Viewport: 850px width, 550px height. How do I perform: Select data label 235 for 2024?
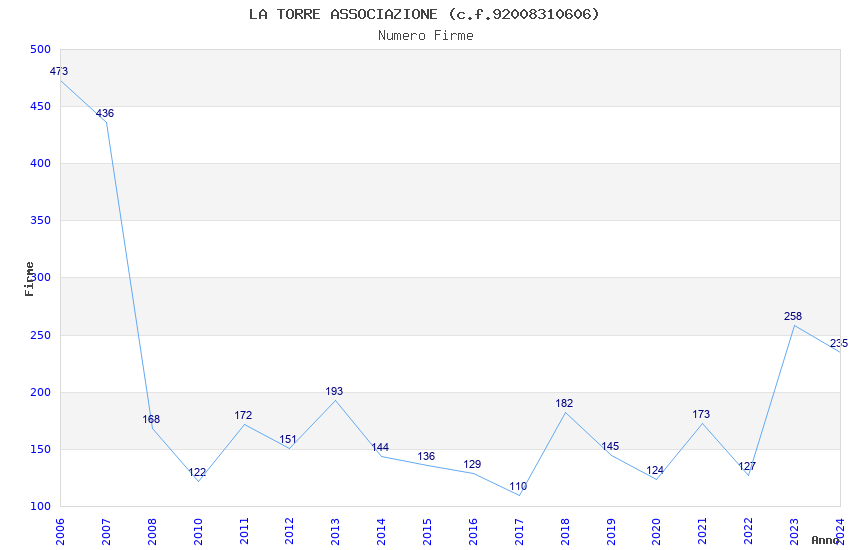pyautogui.click(x=839, y=343)
